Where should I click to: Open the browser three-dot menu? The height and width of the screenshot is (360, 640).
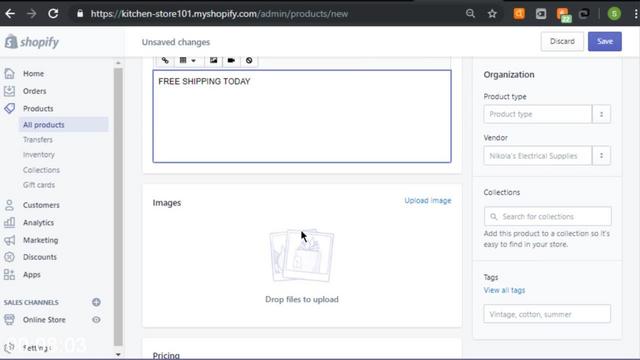(x=636, y=13)
